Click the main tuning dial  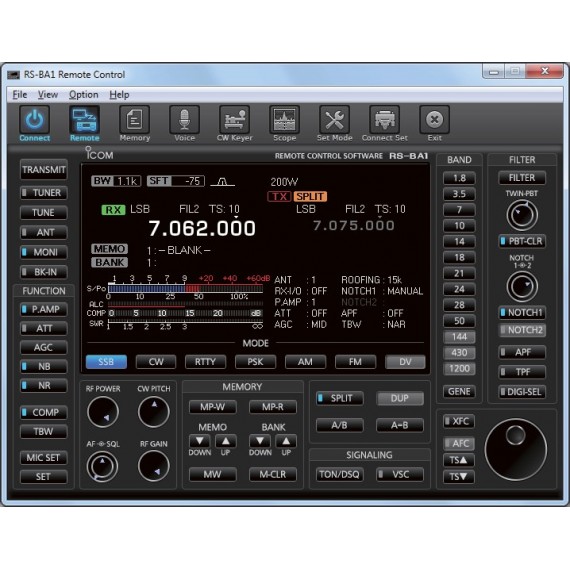point(515,449)
